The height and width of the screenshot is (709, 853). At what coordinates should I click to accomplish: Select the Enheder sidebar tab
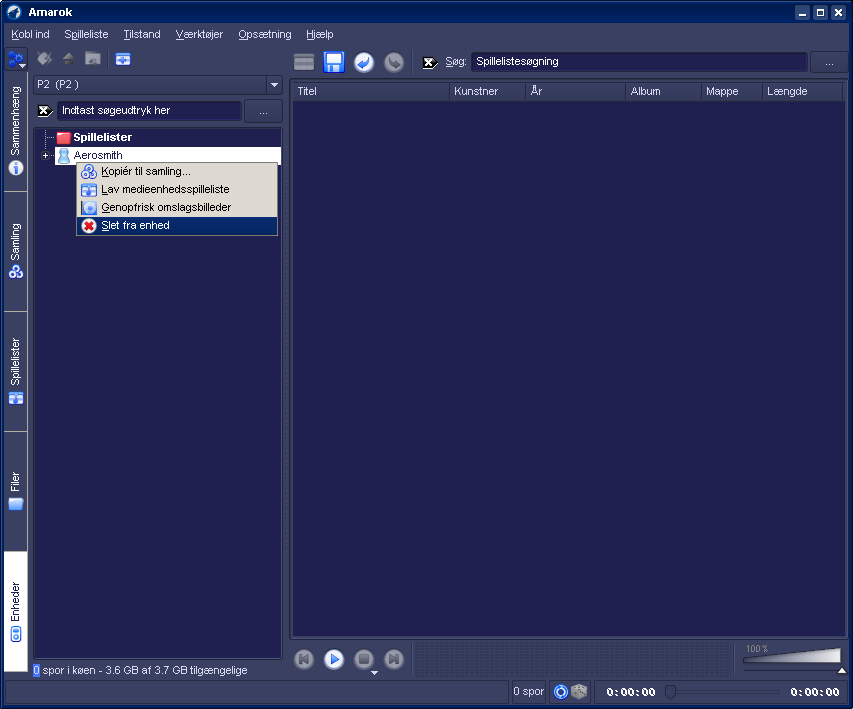click(x=16, y=612)
